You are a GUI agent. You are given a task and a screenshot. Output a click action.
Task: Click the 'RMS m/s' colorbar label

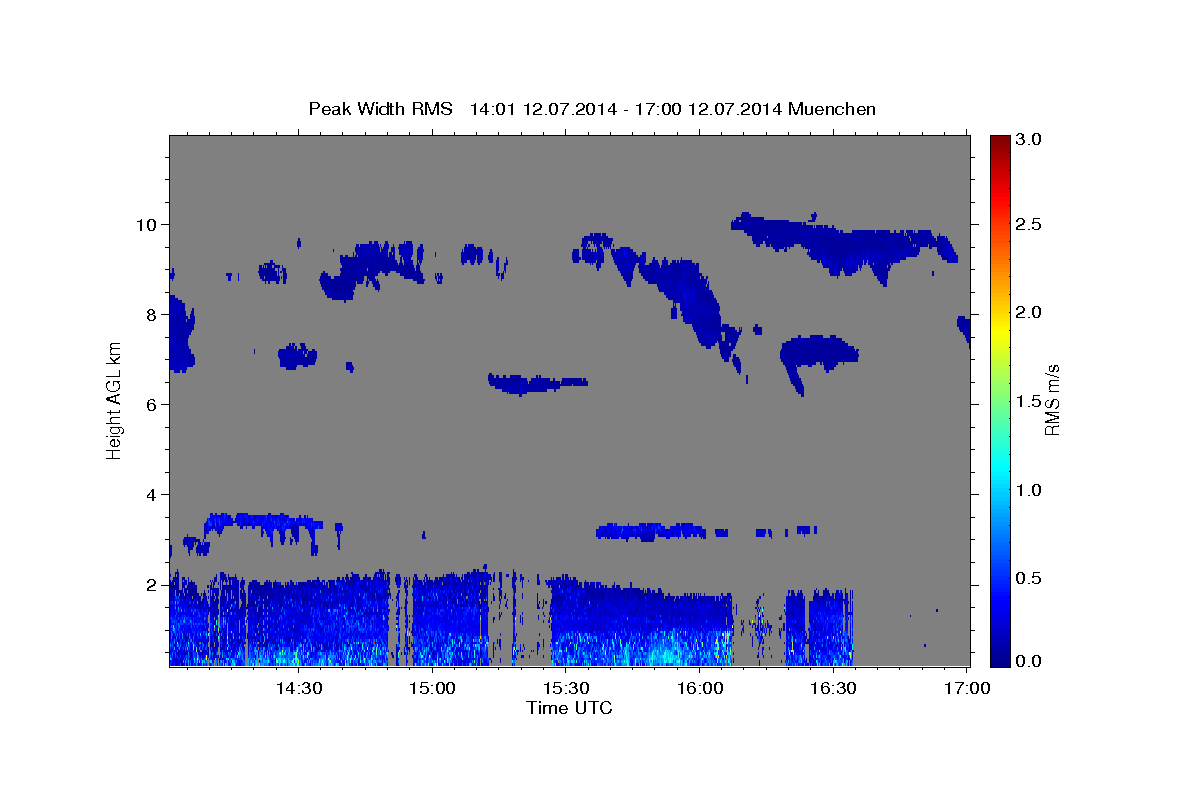[x=1051, y=400]
